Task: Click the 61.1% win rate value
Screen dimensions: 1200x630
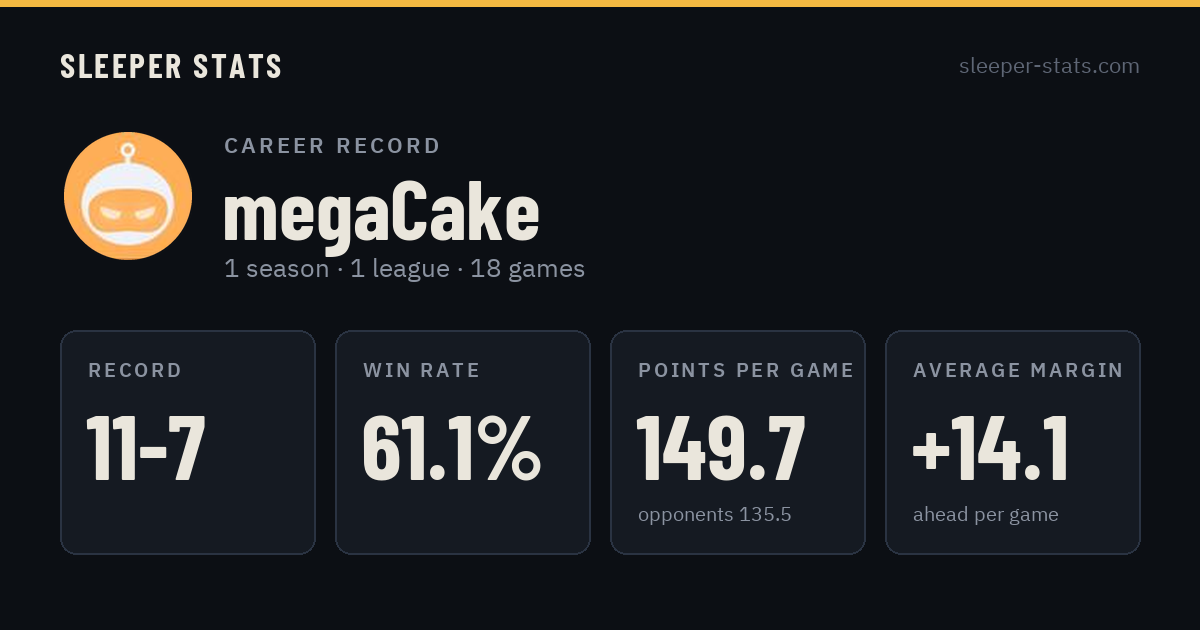Action: 452,448
